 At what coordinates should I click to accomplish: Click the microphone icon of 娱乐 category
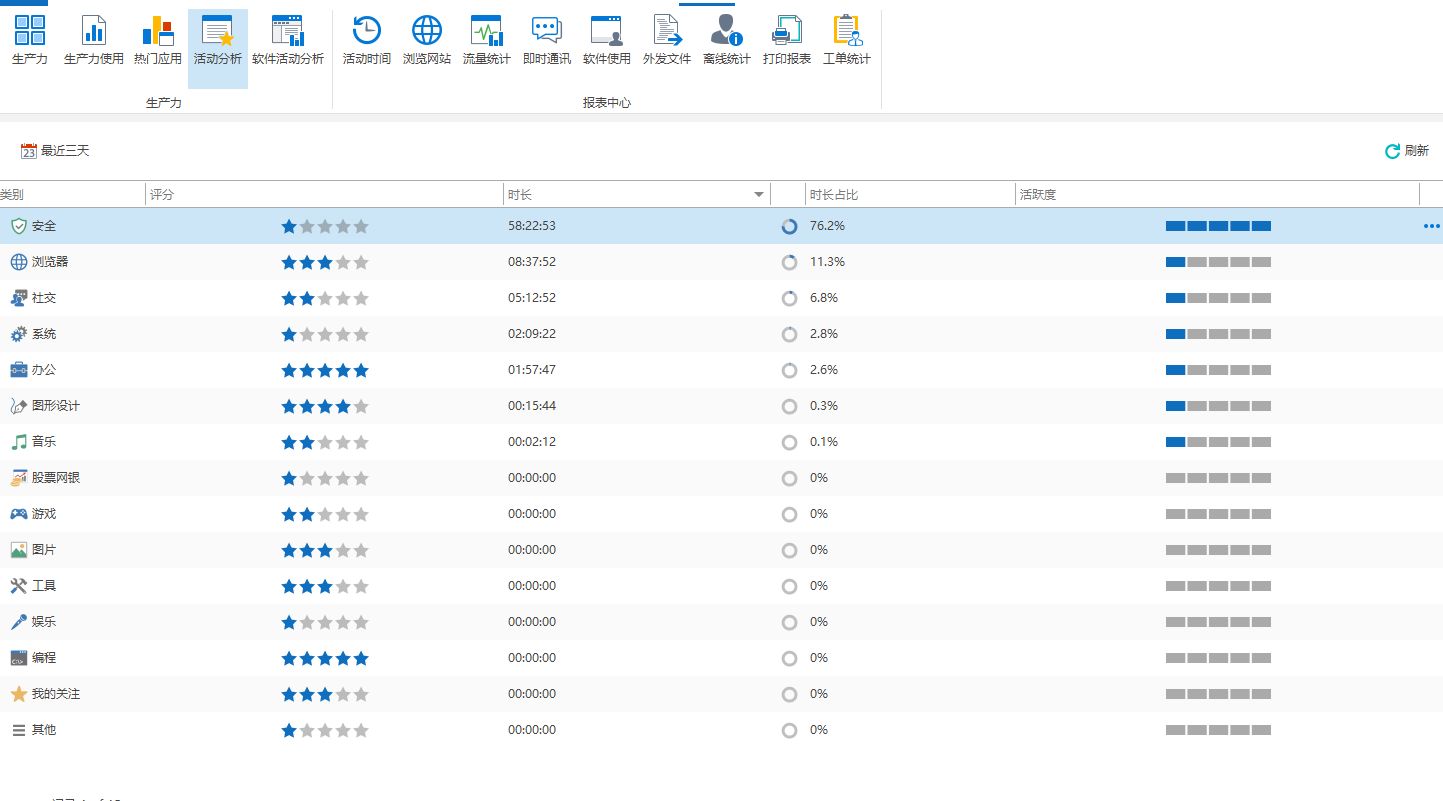[x=19, y=622]
